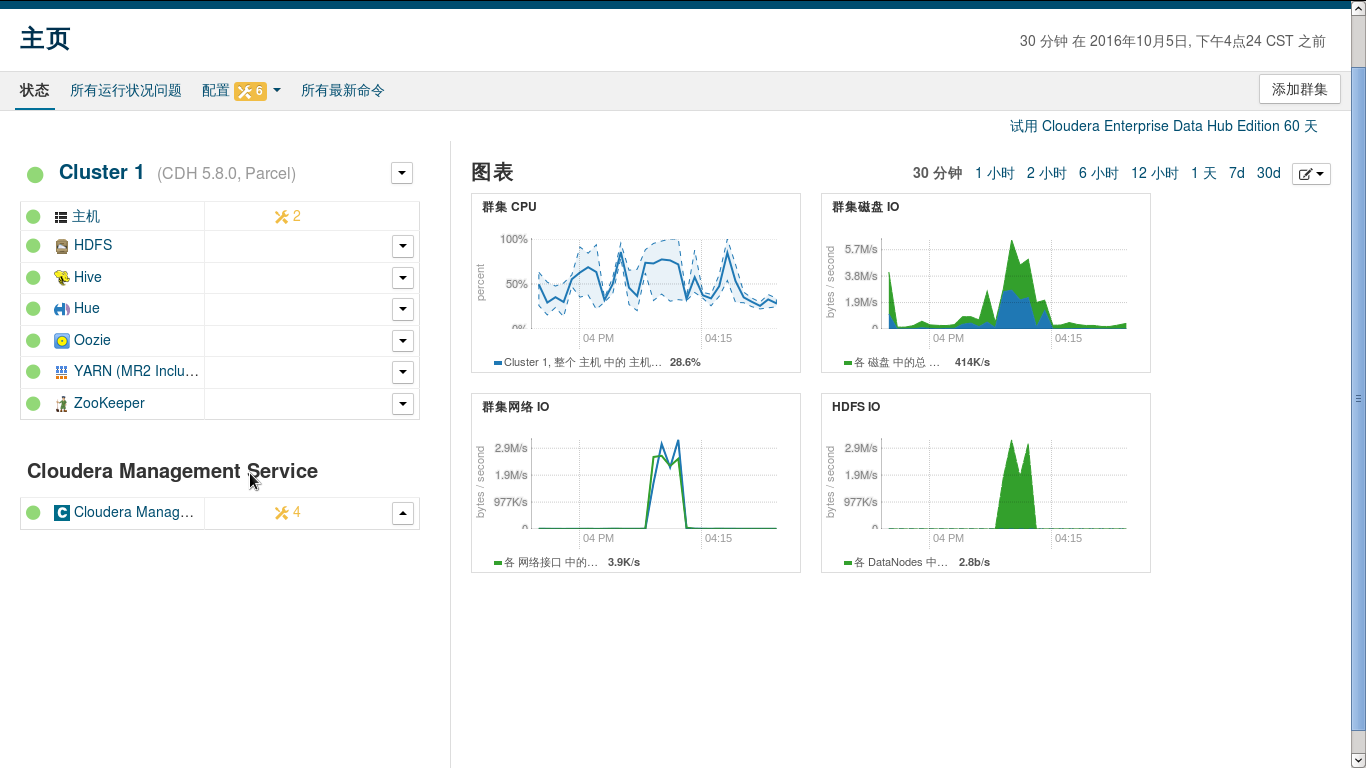Open the Hue actions dropdown
Viewport: 1366px width, 768px height.
pos(403,309)
